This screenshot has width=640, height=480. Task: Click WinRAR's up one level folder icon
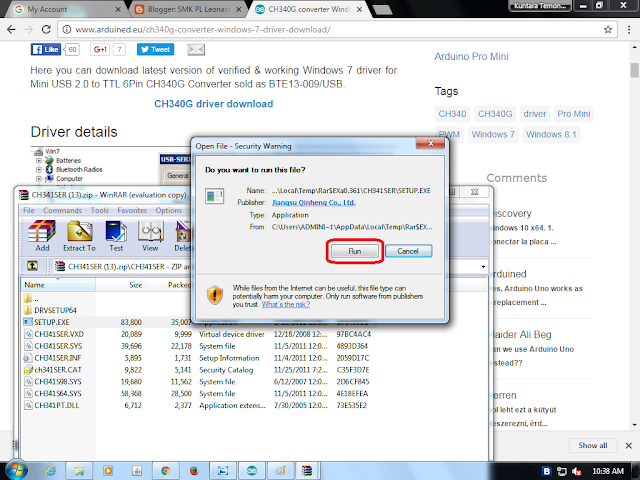pyautogui.click(x=32, y=266)
